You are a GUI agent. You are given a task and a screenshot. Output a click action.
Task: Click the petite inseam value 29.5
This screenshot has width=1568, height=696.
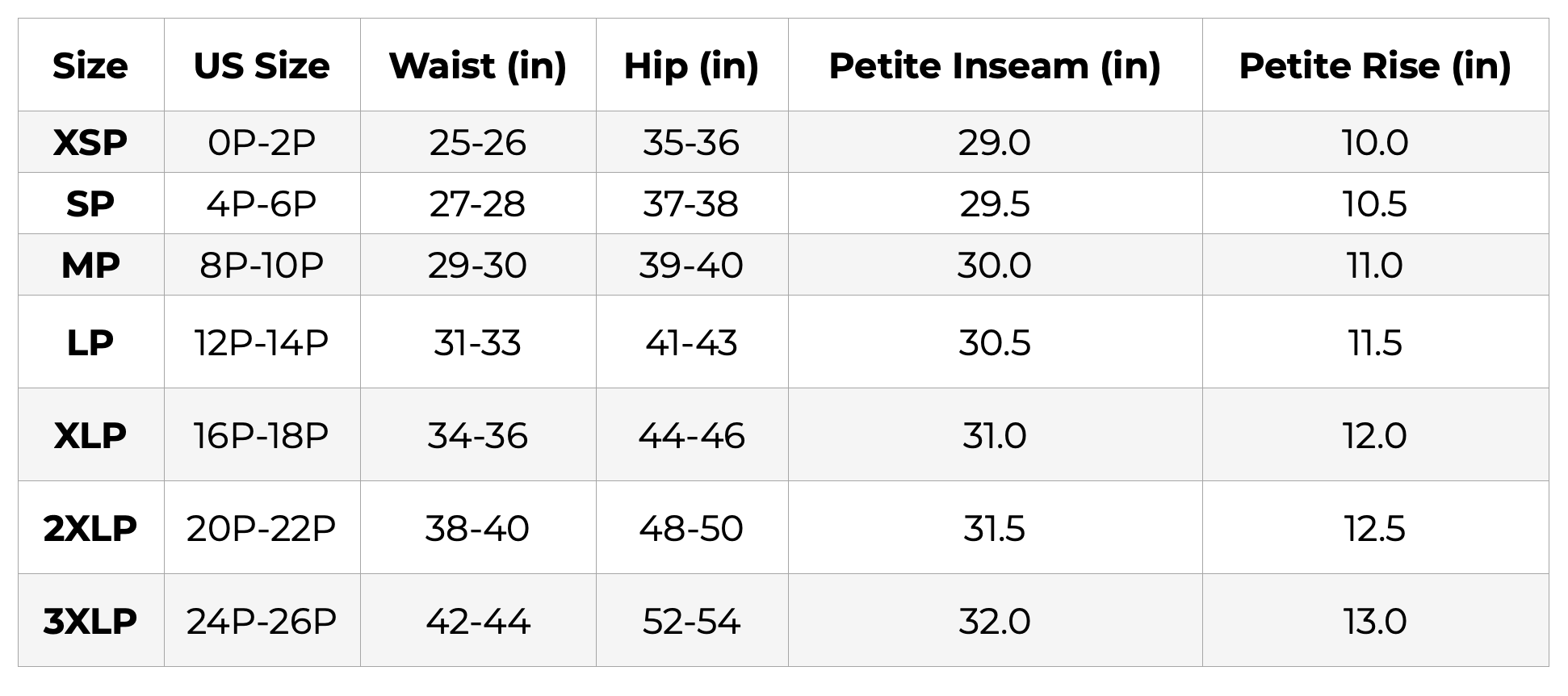point(995,203)
